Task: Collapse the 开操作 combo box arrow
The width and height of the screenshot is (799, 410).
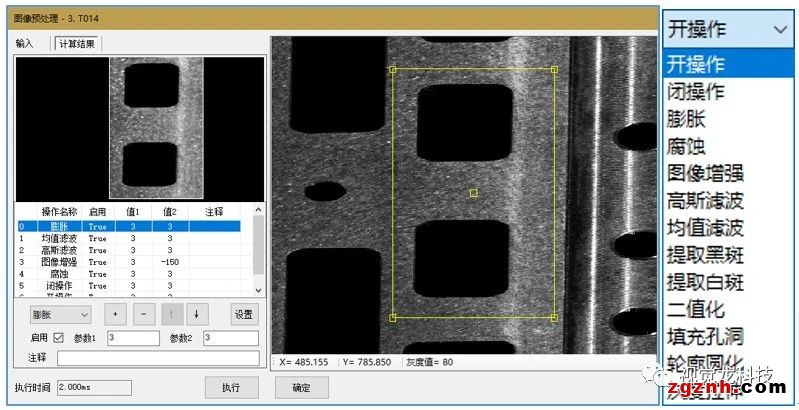Action: coord(780,30)
